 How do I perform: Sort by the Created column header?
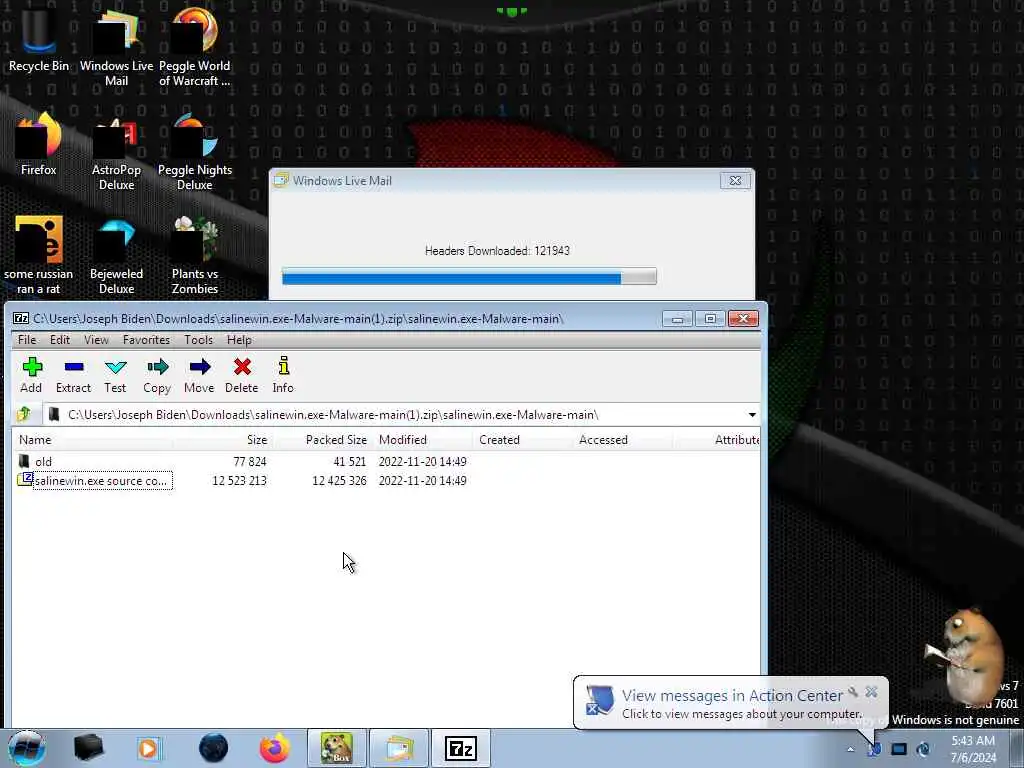522,440
